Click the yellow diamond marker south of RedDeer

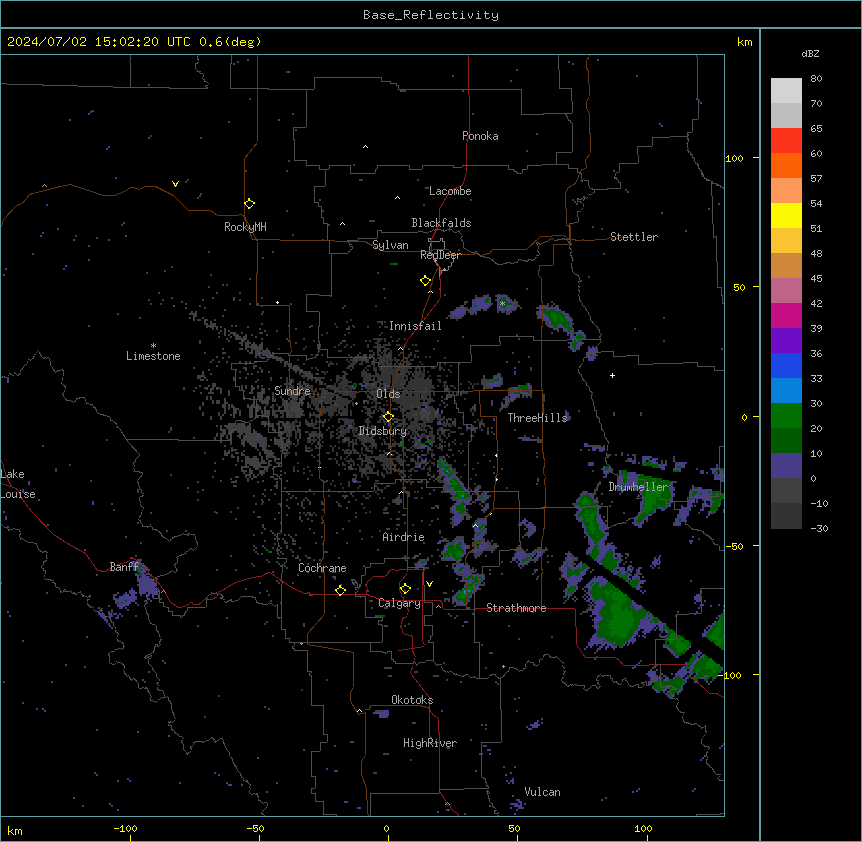point(426,281)
